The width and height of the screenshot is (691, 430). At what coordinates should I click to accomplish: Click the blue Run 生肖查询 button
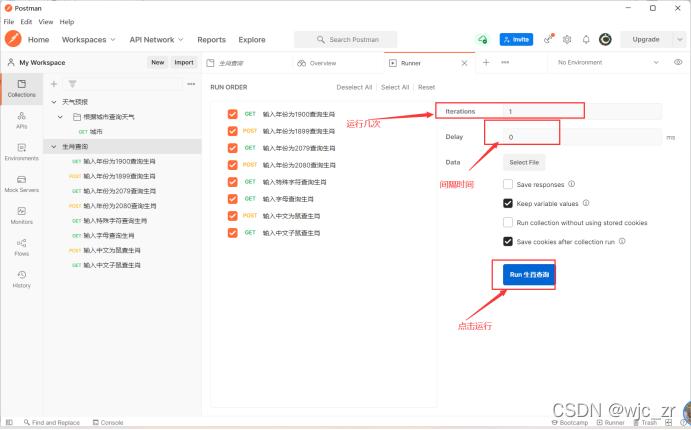(x=529, y=274)
